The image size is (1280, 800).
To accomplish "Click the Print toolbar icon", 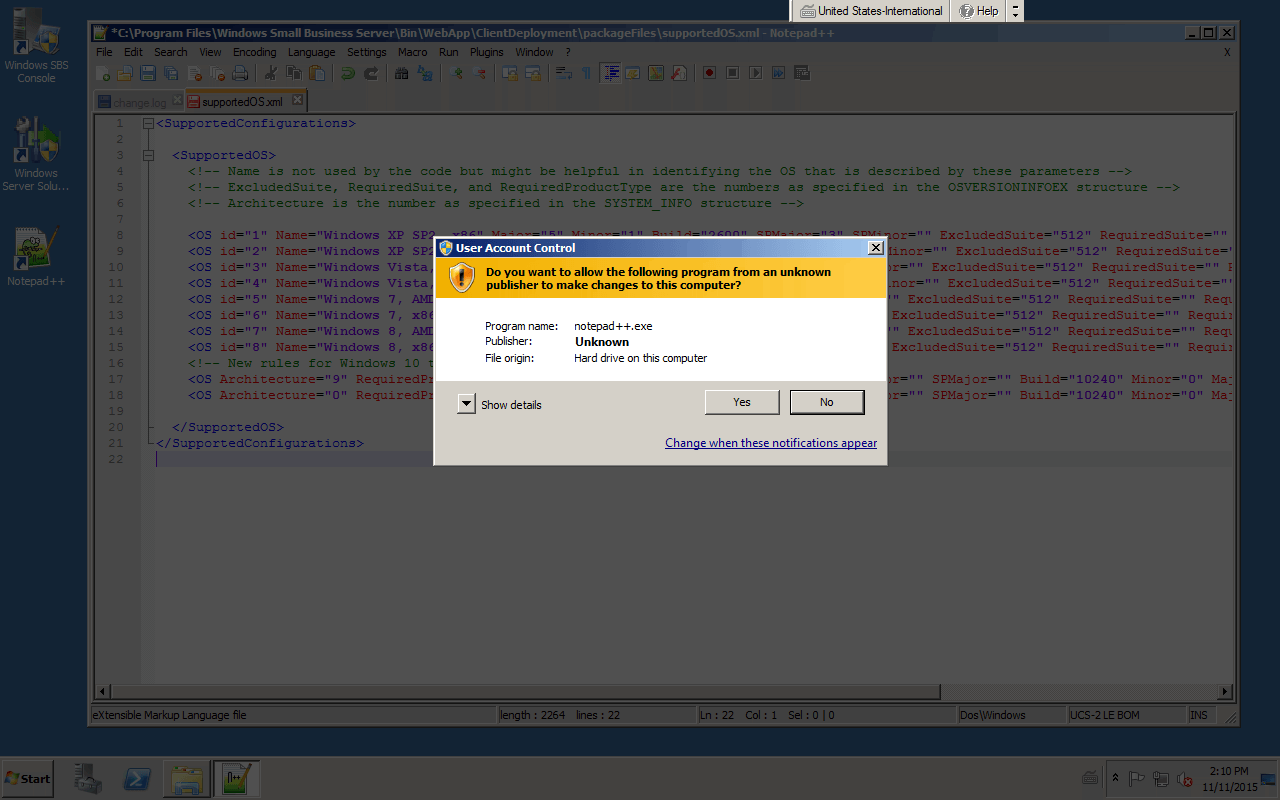I will (x=240, y=73).
